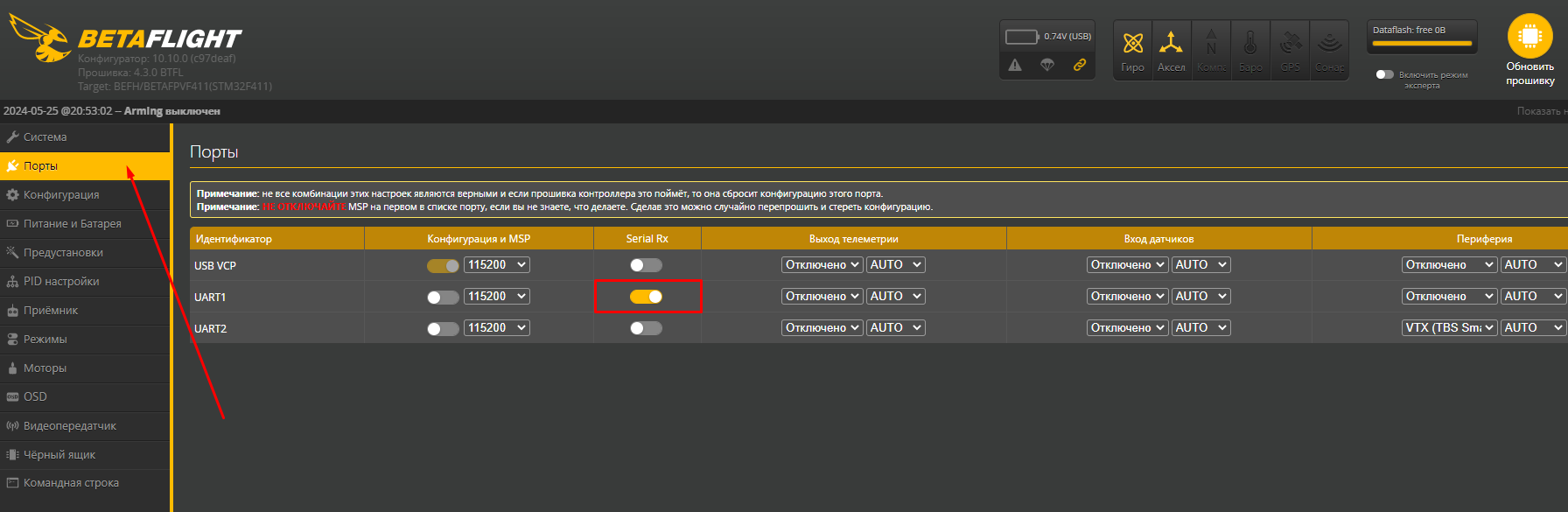Enable Serial Rx on UART2
This screenshot has height=512, width=1568.
point(646,328)
